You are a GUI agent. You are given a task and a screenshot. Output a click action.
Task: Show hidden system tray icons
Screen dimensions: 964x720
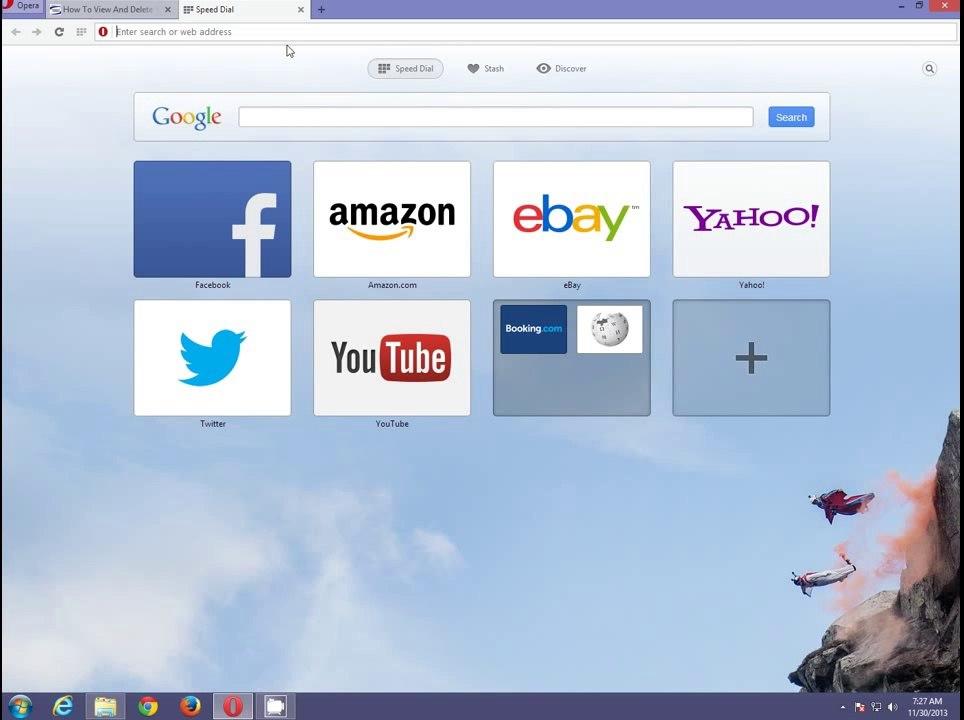pos(843,707)
